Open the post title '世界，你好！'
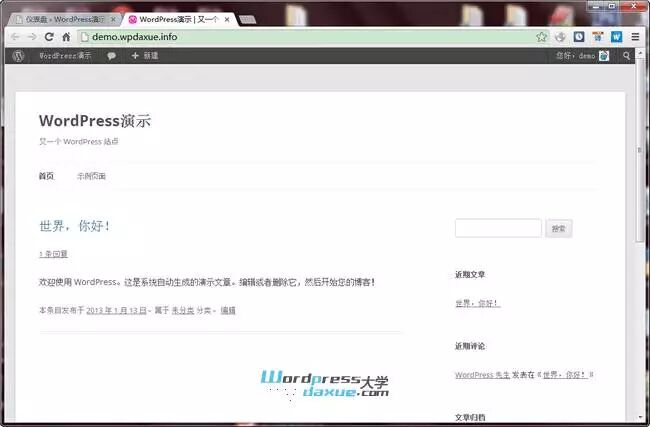The height and width of the screenshot is (427, 650). (x=75, y=226)
